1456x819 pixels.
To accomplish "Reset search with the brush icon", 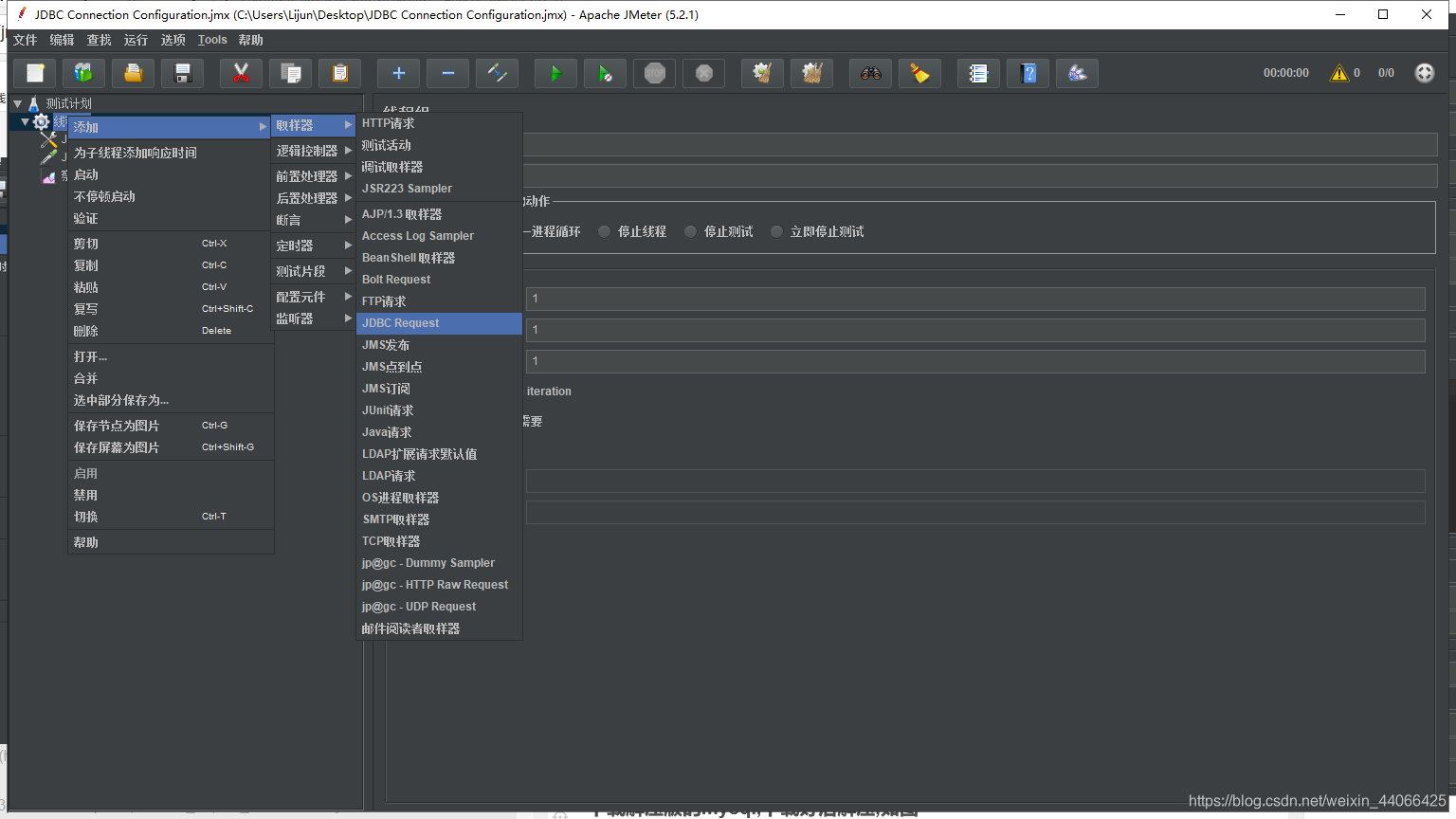I will [919, 73].
